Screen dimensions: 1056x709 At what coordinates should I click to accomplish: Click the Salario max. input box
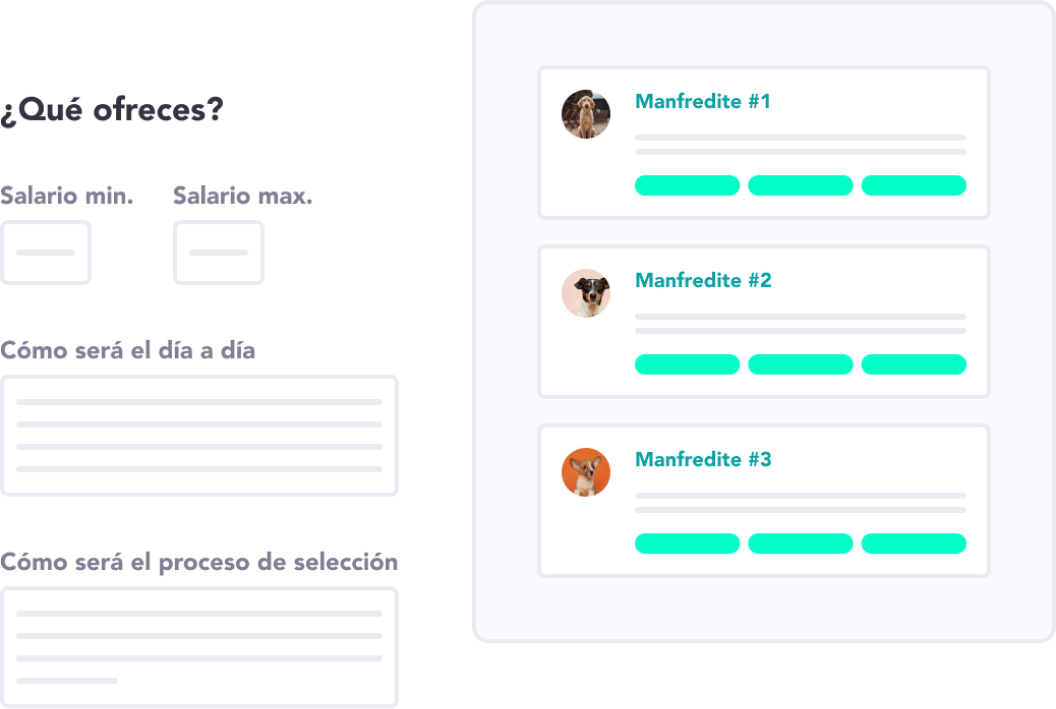tap(219, 252)
